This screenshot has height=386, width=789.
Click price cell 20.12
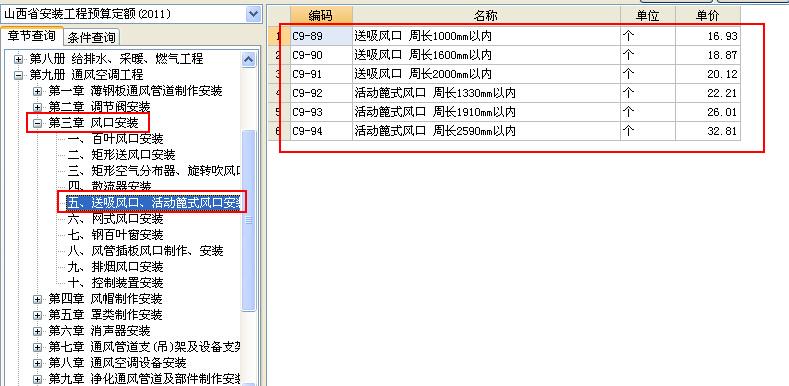[x=707, y=74]
